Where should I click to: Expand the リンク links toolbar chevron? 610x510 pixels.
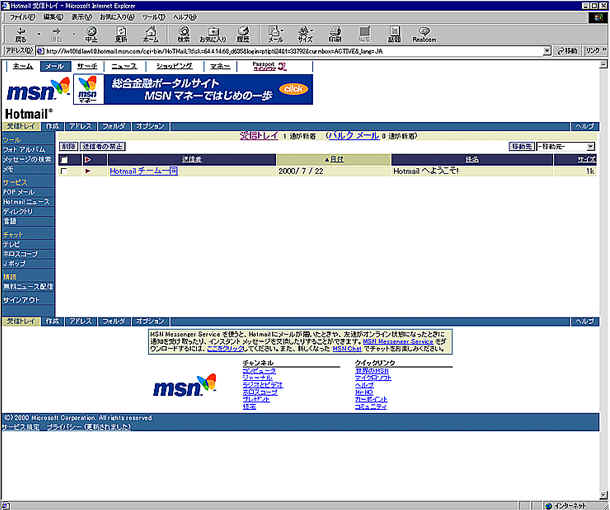tap(604, 51)
